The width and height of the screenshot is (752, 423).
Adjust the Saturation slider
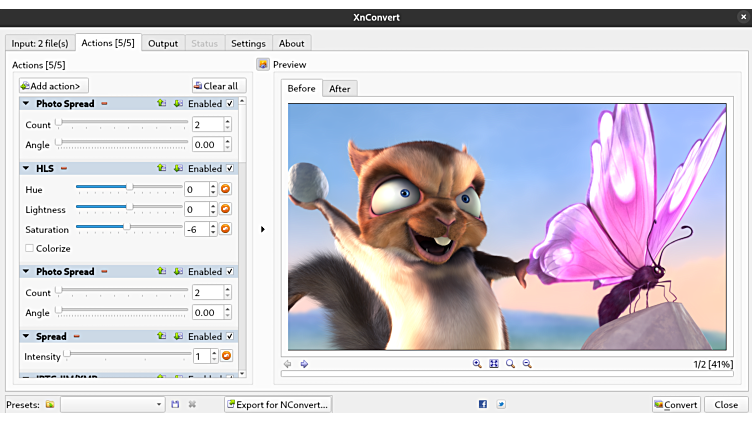pyautogui.click(x=127, y=226)
